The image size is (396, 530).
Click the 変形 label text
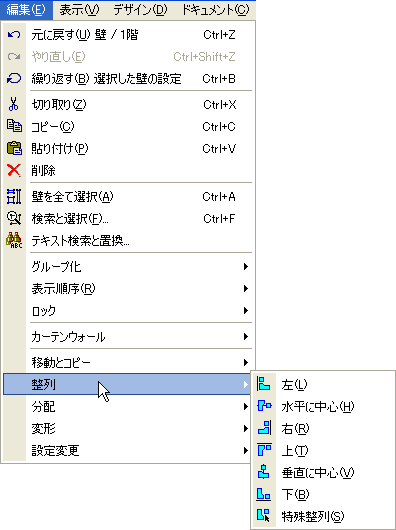click(43, 428)
